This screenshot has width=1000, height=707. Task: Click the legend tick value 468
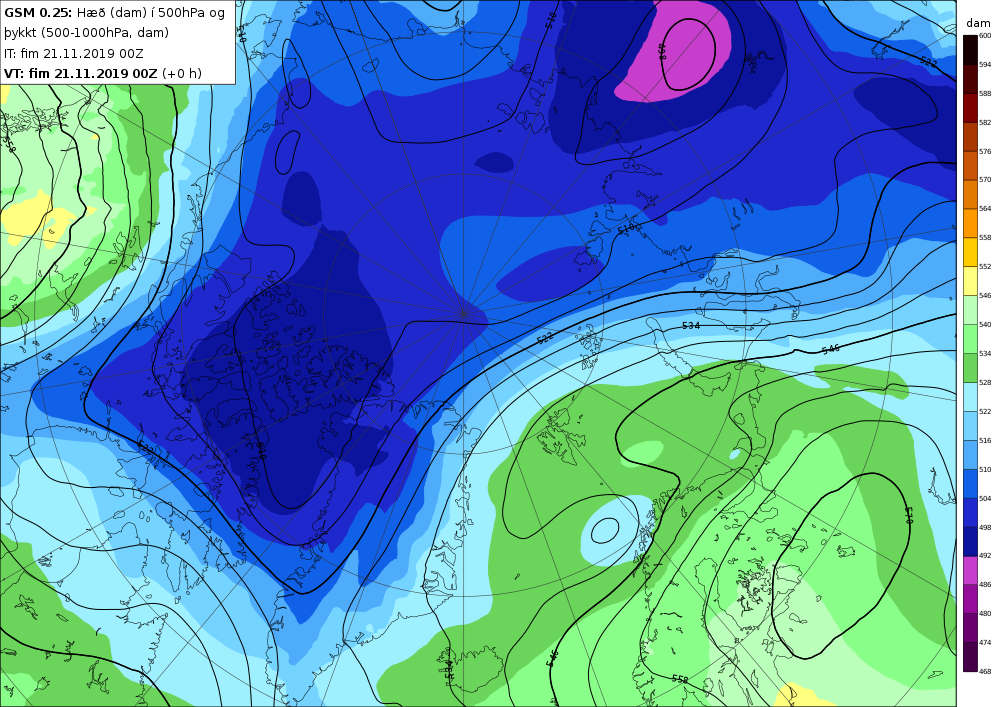(985, 671)
